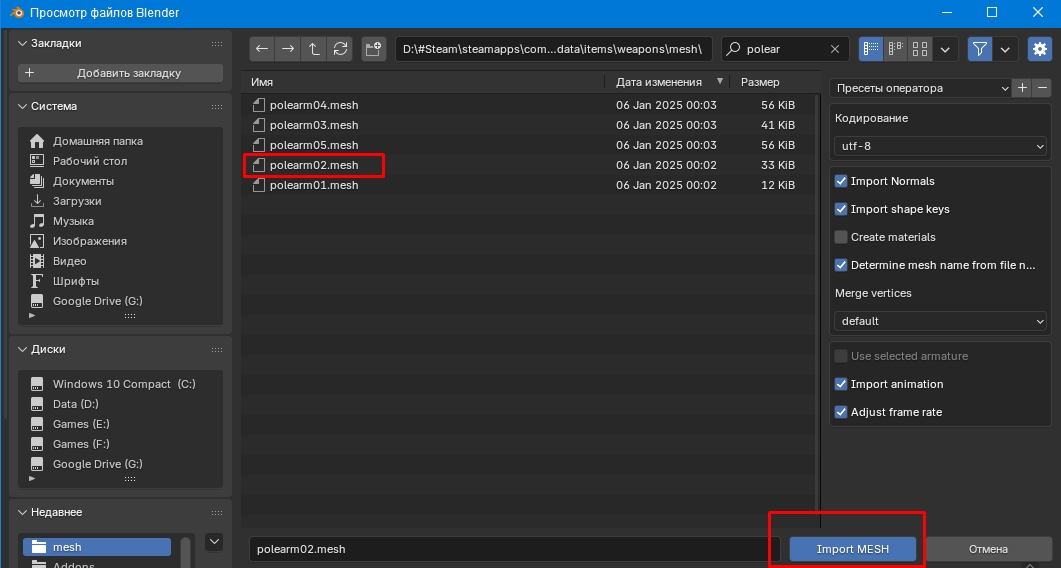The width and height of the screenshot is (1061, 568).
Task: Collapse the Диски panel
Action: [x=22, y=349]
